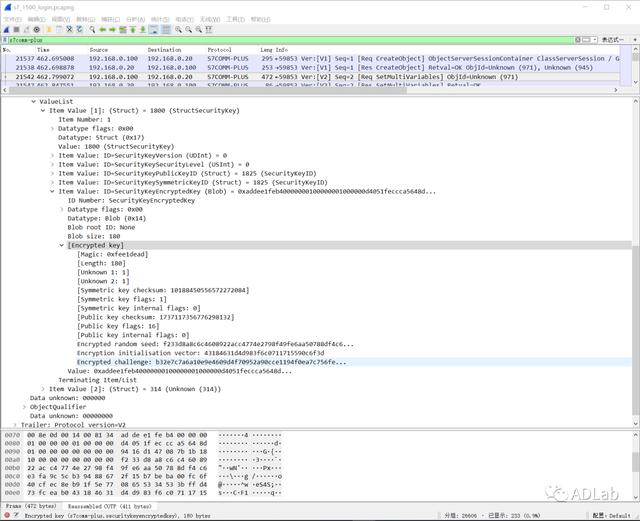Toggle packet list colorization
This screenshot has width=640, height=521.
[164, 29]
